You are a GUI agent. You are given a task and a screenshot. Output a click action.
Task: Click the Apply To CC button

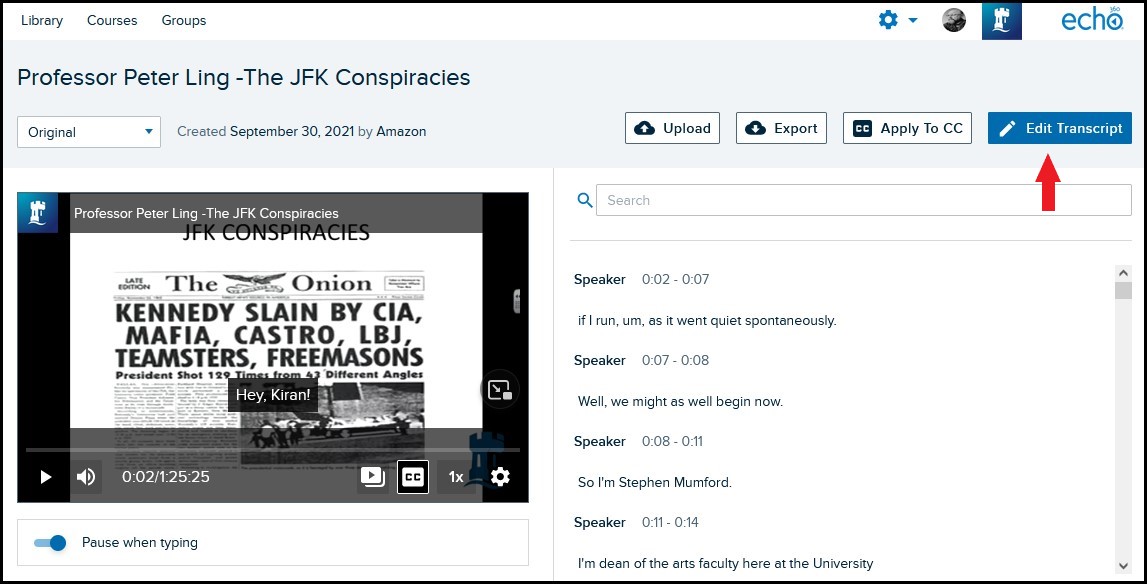tap(907, 128)
